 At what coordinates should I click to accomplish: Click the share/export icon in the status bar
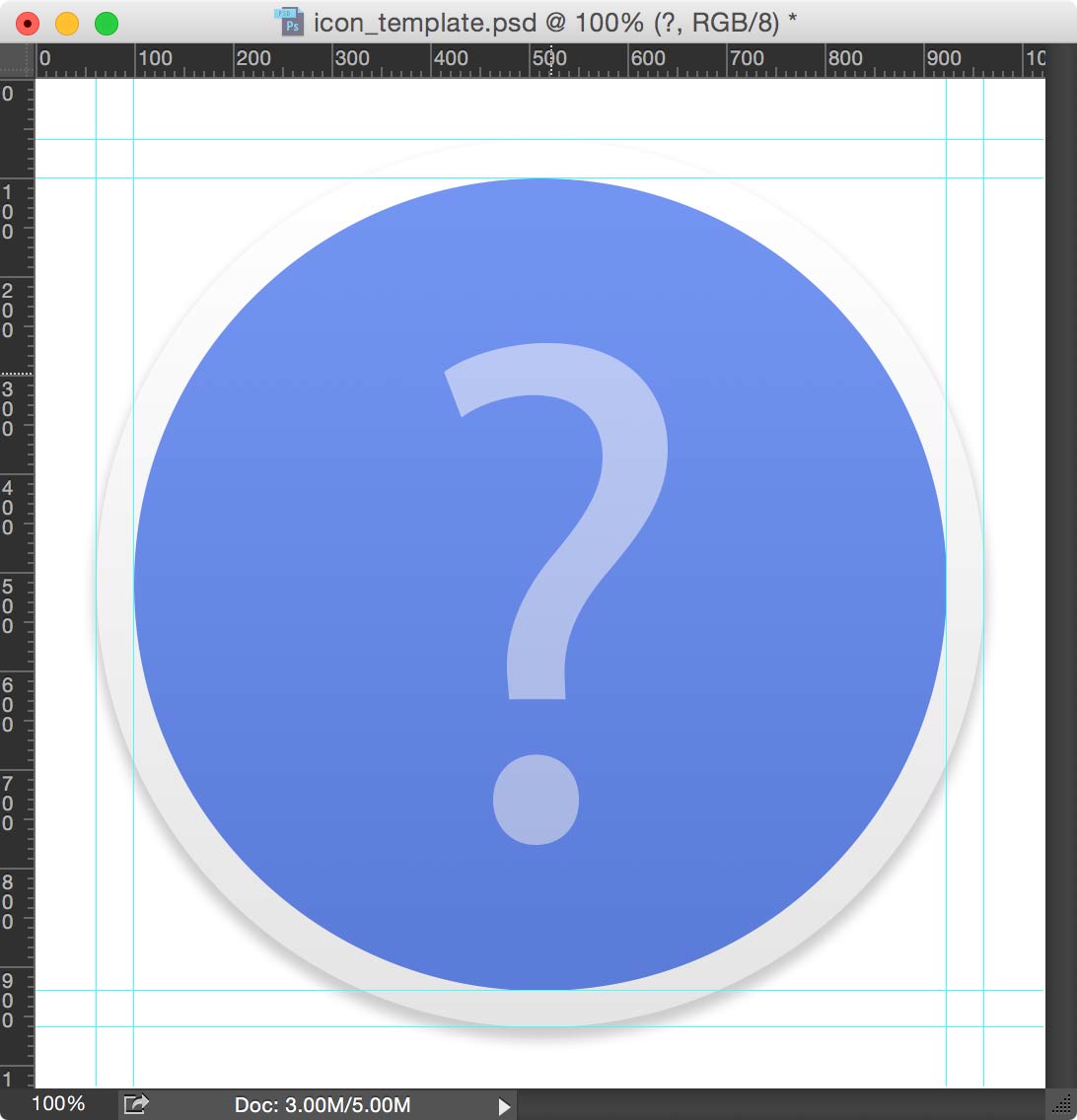[136, 1104]
